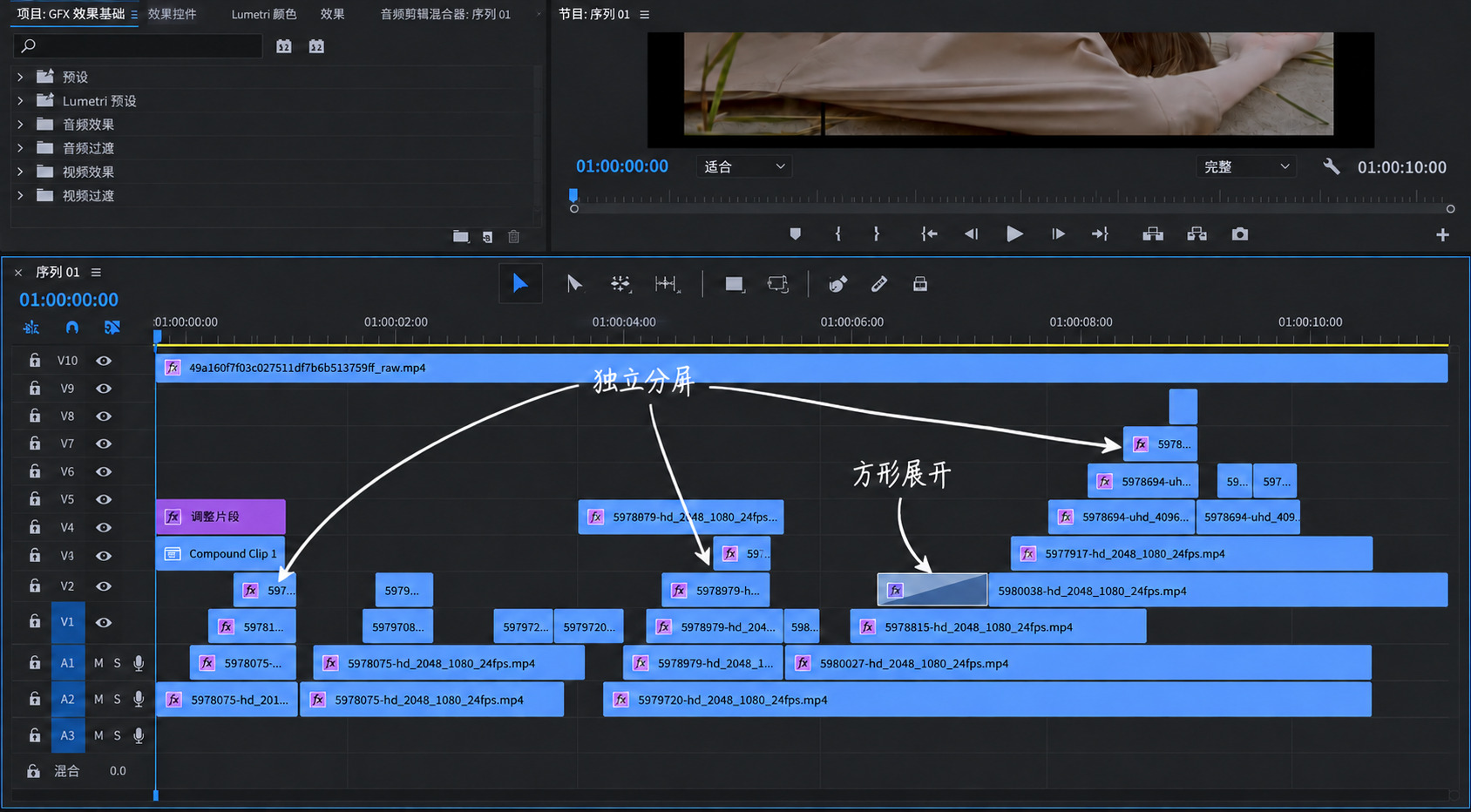Open the 完整 playback resolution dropdown
The width and height of the screenshot is (1471, 812).
click(x=1246, y=166)
